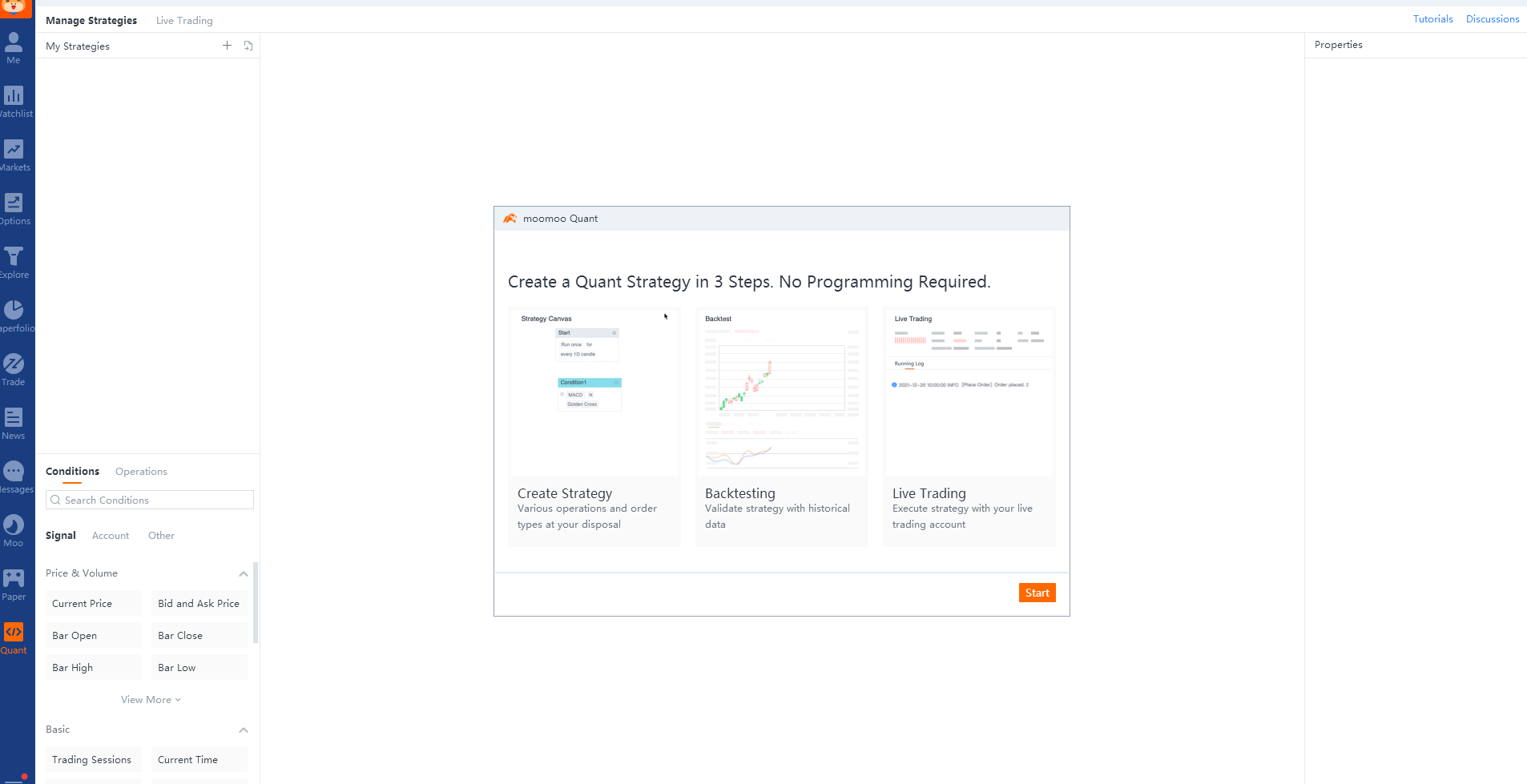The width and height of the screenshot is (1527, 784).
Task: Open the Watchlist sidebar icon
Action: tap(14, 97)
